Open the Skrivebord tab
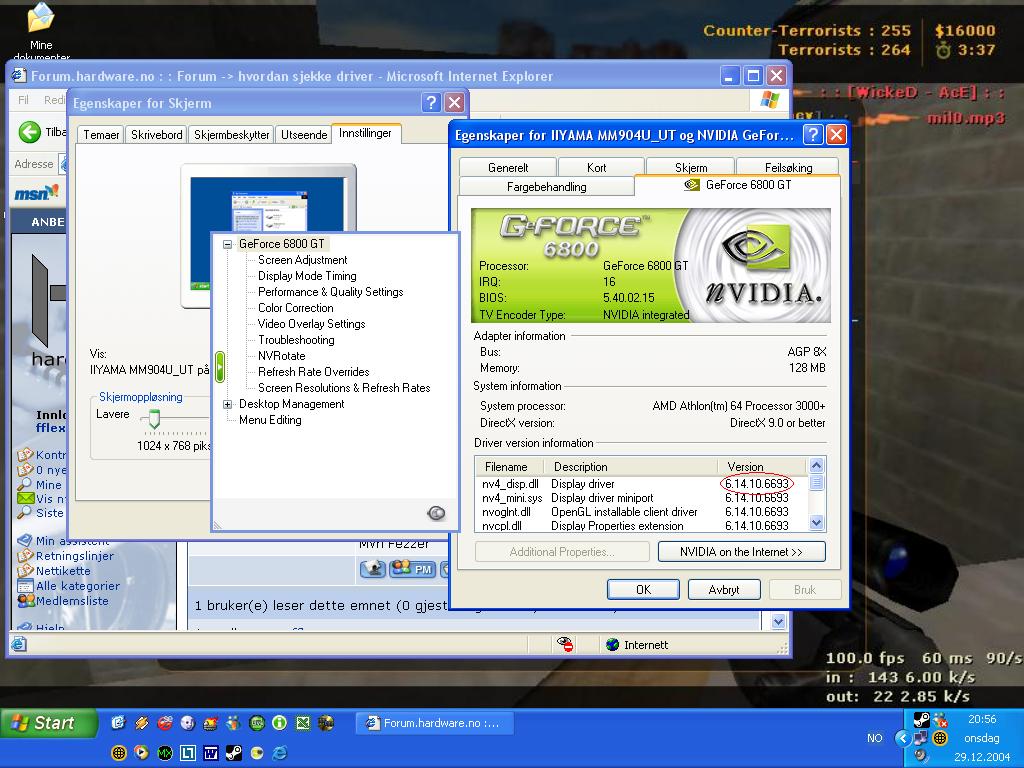The height and width of the screenshot is (768, 1024). (157, 135)
